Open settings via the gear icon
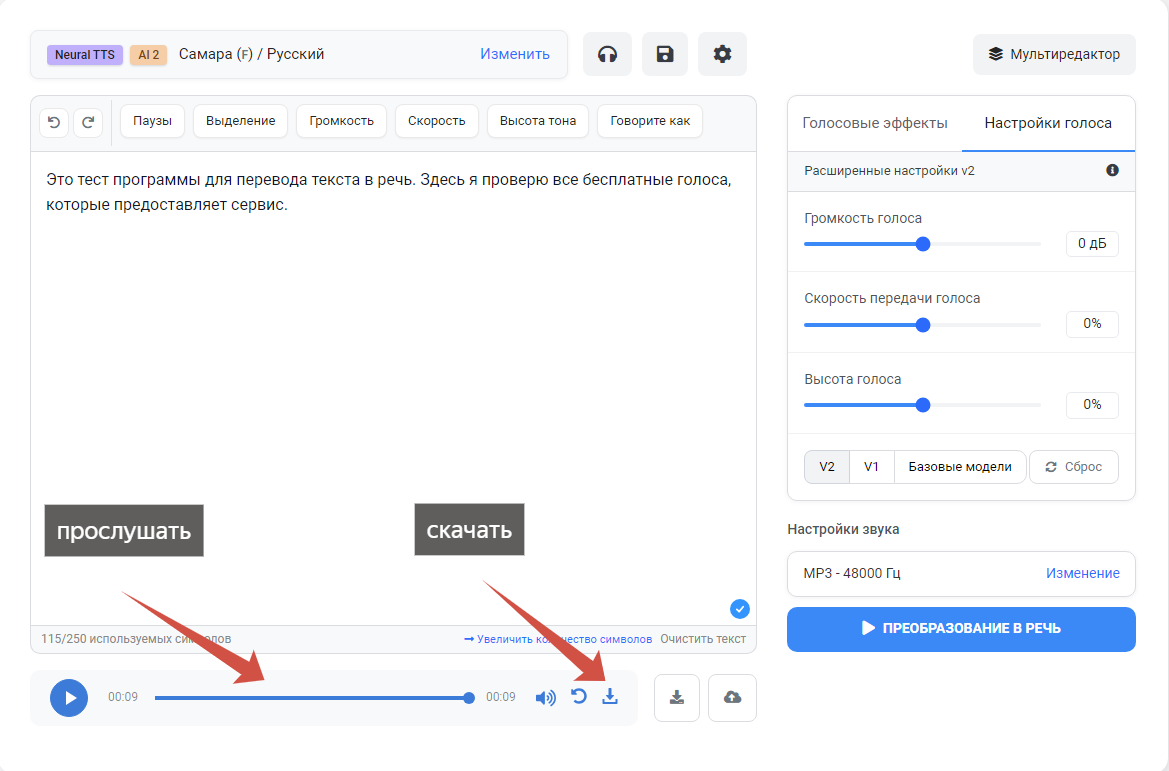The width and height of the screenshot is (1169, 771). click(x=722, y=54)
